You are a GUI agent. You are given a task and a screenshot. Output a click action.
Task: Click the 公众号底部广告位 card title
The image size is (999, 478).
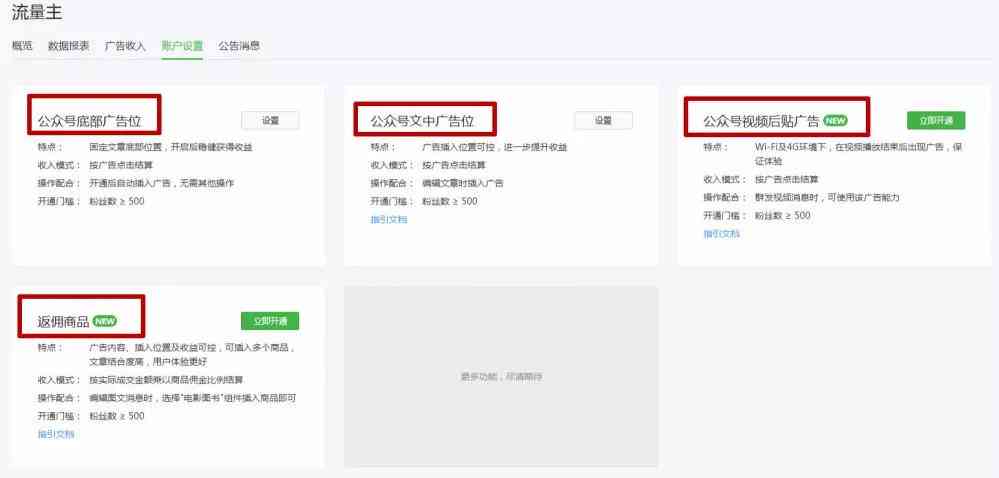tap(90, 121)
